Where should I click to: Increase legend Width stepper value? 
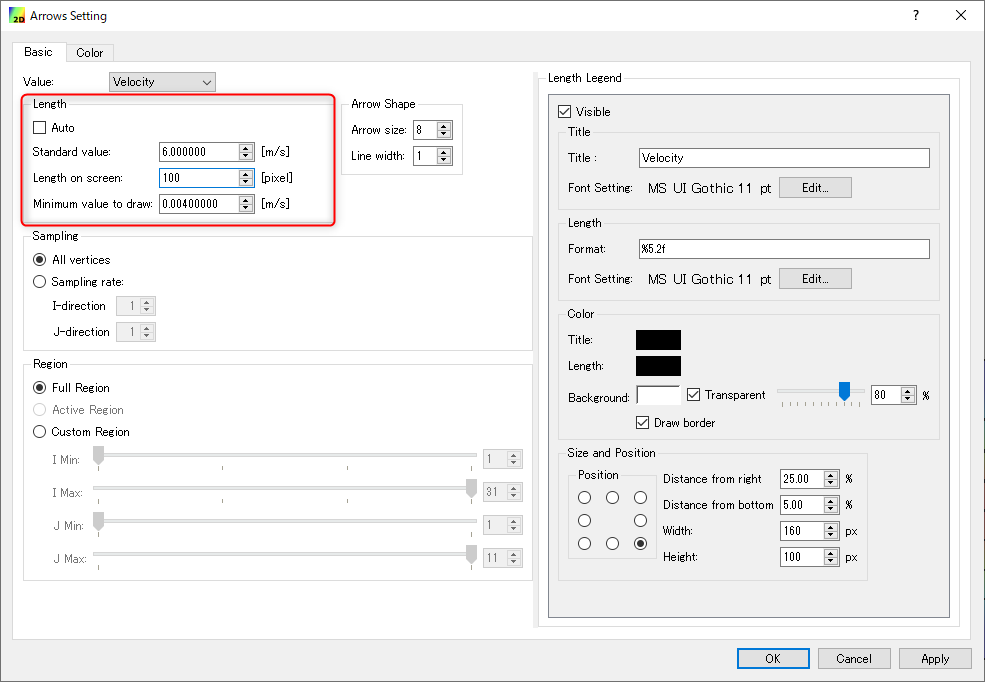coord(831,527)
